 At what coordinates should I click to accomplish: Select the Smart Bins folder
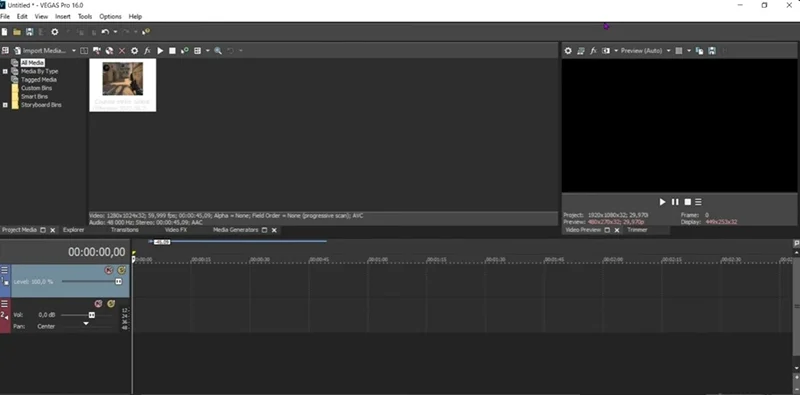34,96
